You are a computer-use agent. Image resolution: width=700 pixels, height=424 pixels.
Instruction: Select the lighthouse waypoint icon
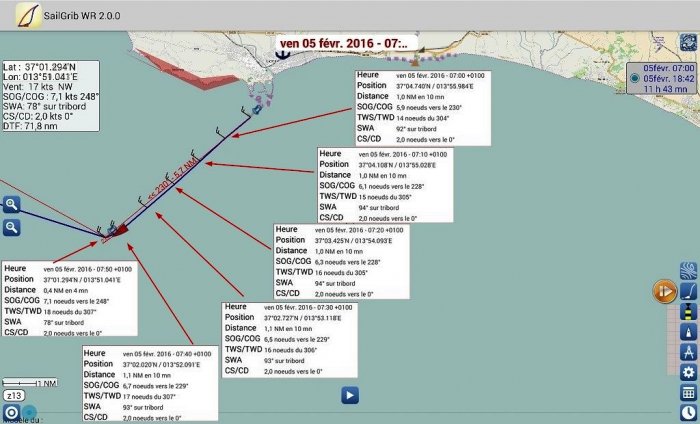point(688,311)
